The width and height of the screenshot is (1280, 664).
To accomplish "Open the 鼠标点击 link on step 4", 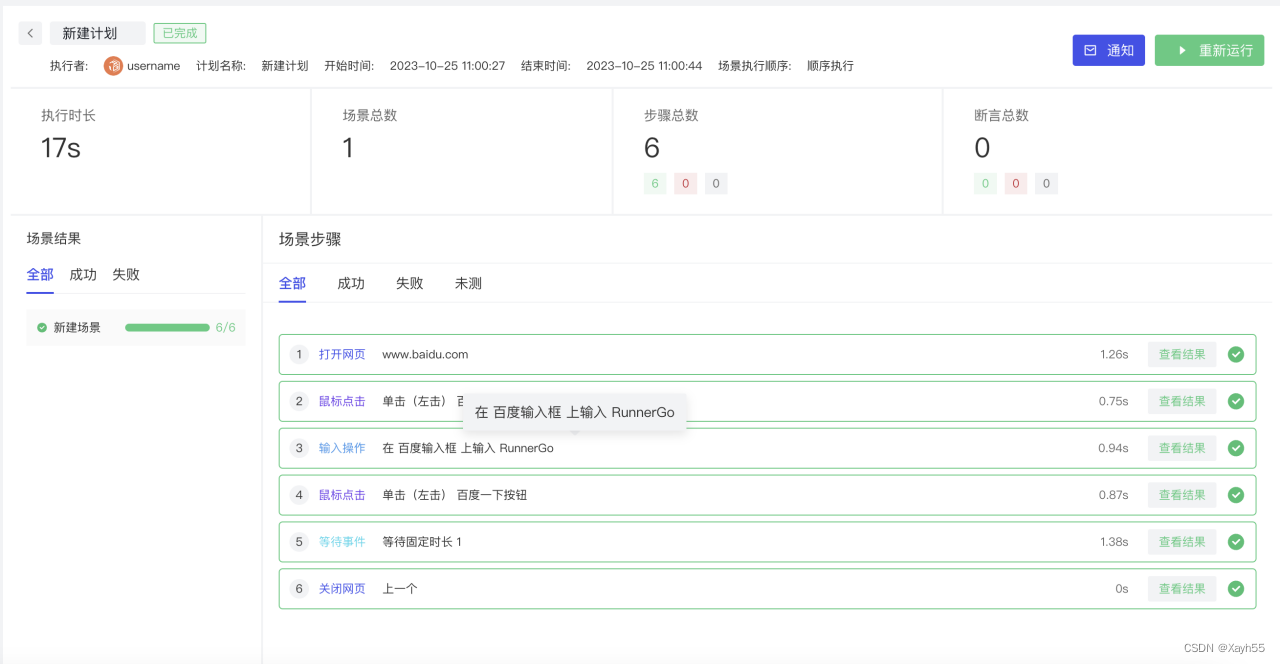I will pyautogui.click(x=343, y=494).
